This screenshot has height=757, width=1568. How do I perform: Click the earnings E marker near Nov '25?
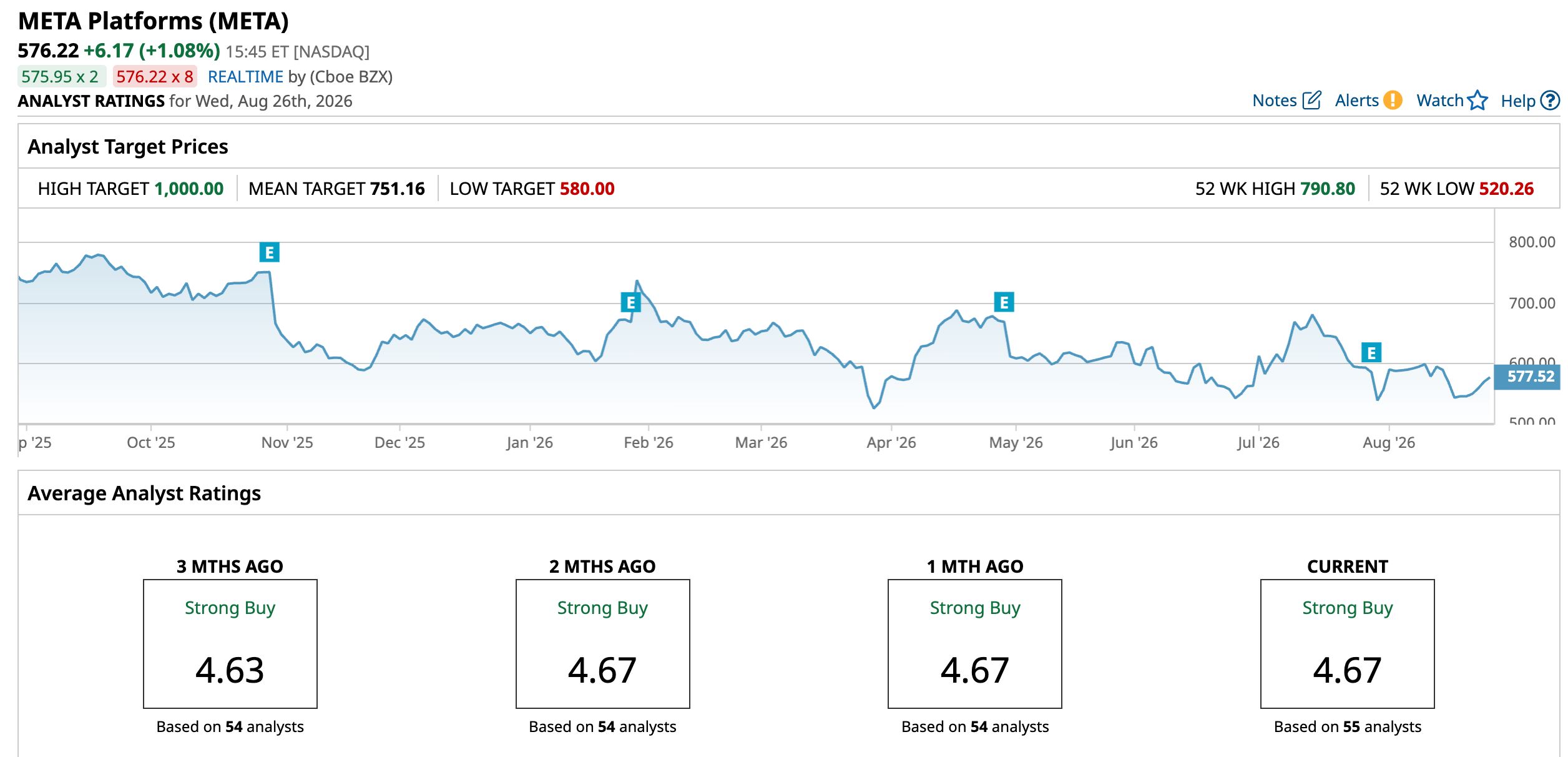(269, 252)
